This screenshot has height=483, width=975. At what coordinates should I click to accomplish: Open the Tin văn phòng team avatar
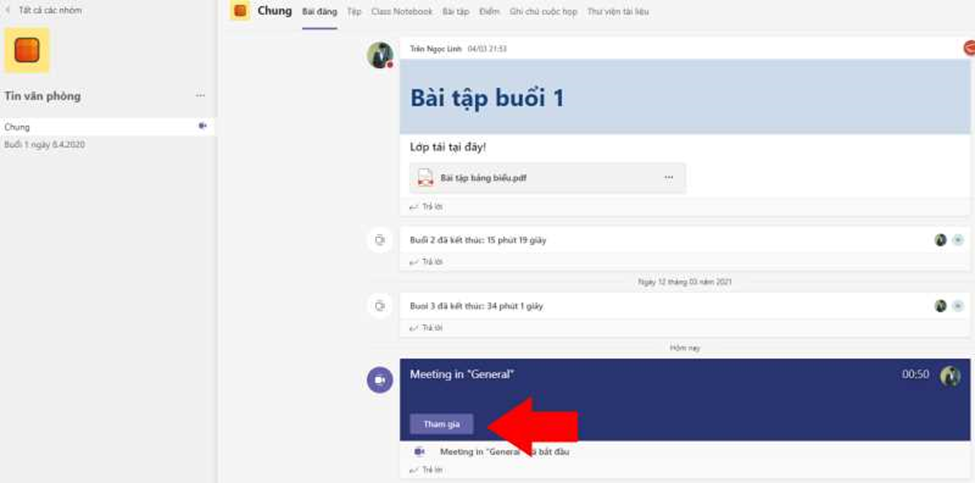pos(27,50)
